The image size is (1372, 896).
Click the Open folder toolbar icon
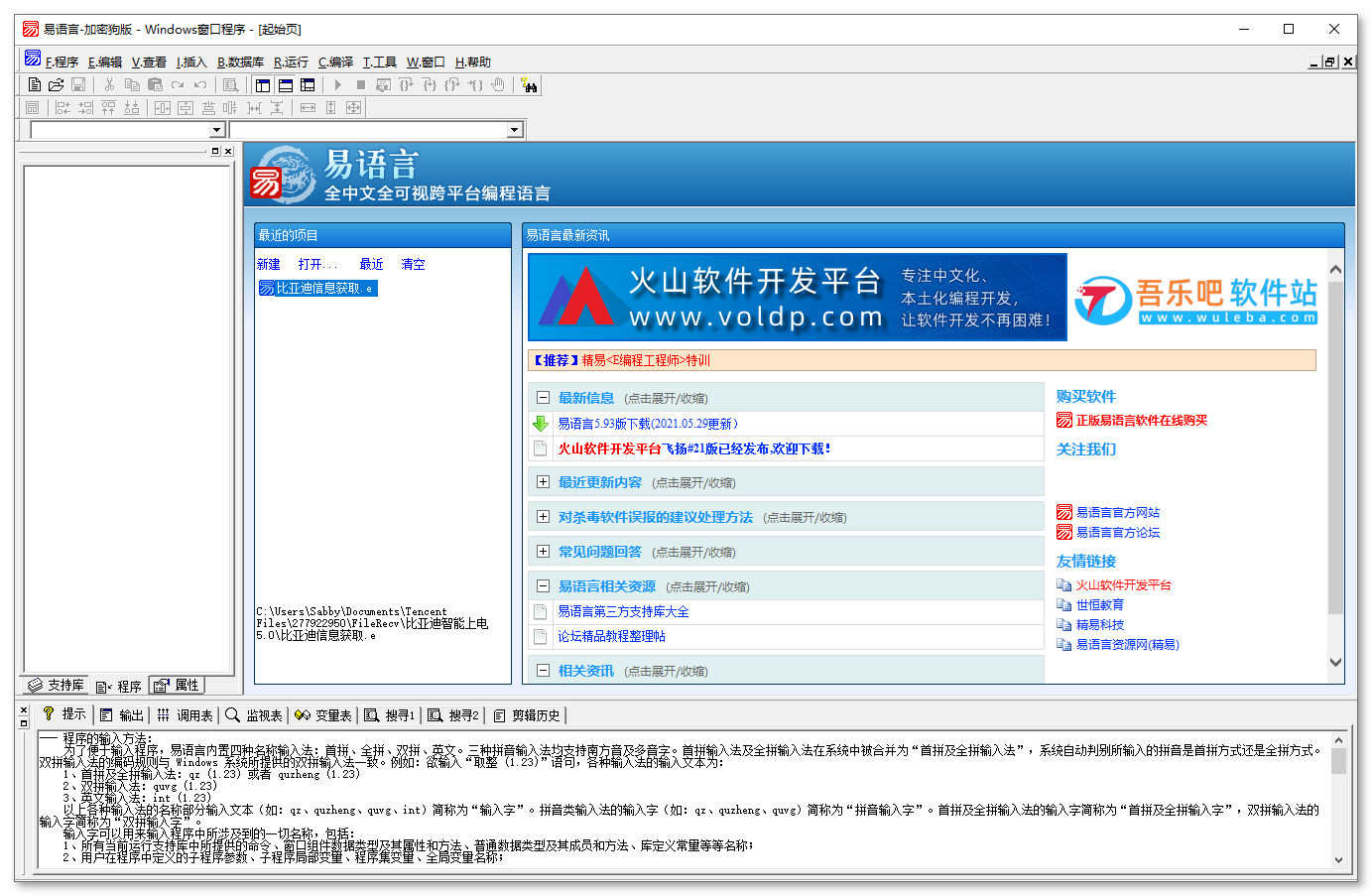coord(57,85)
